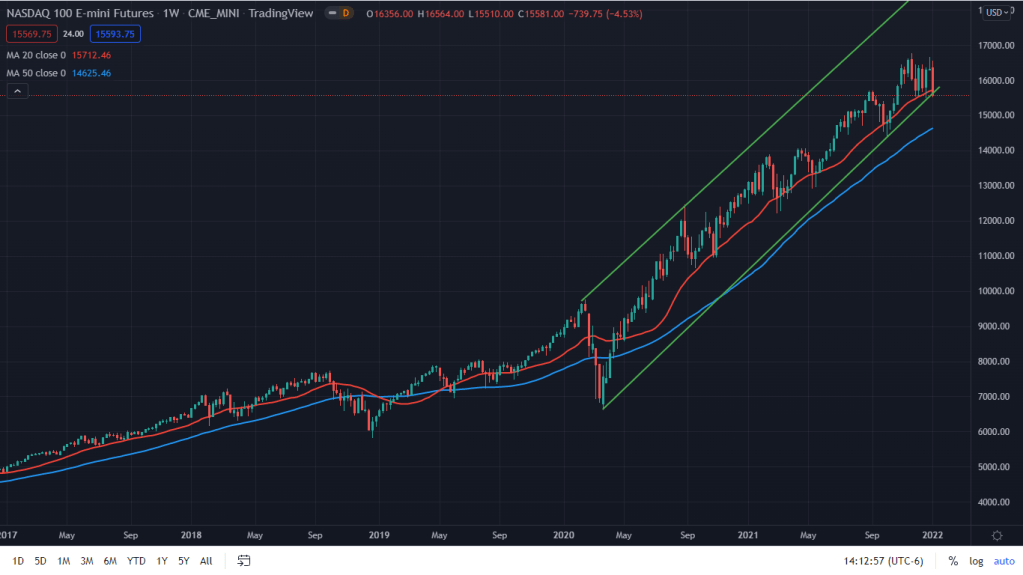Show All available data range
This screenshot has width=1023, height=575.
point(206,561)
